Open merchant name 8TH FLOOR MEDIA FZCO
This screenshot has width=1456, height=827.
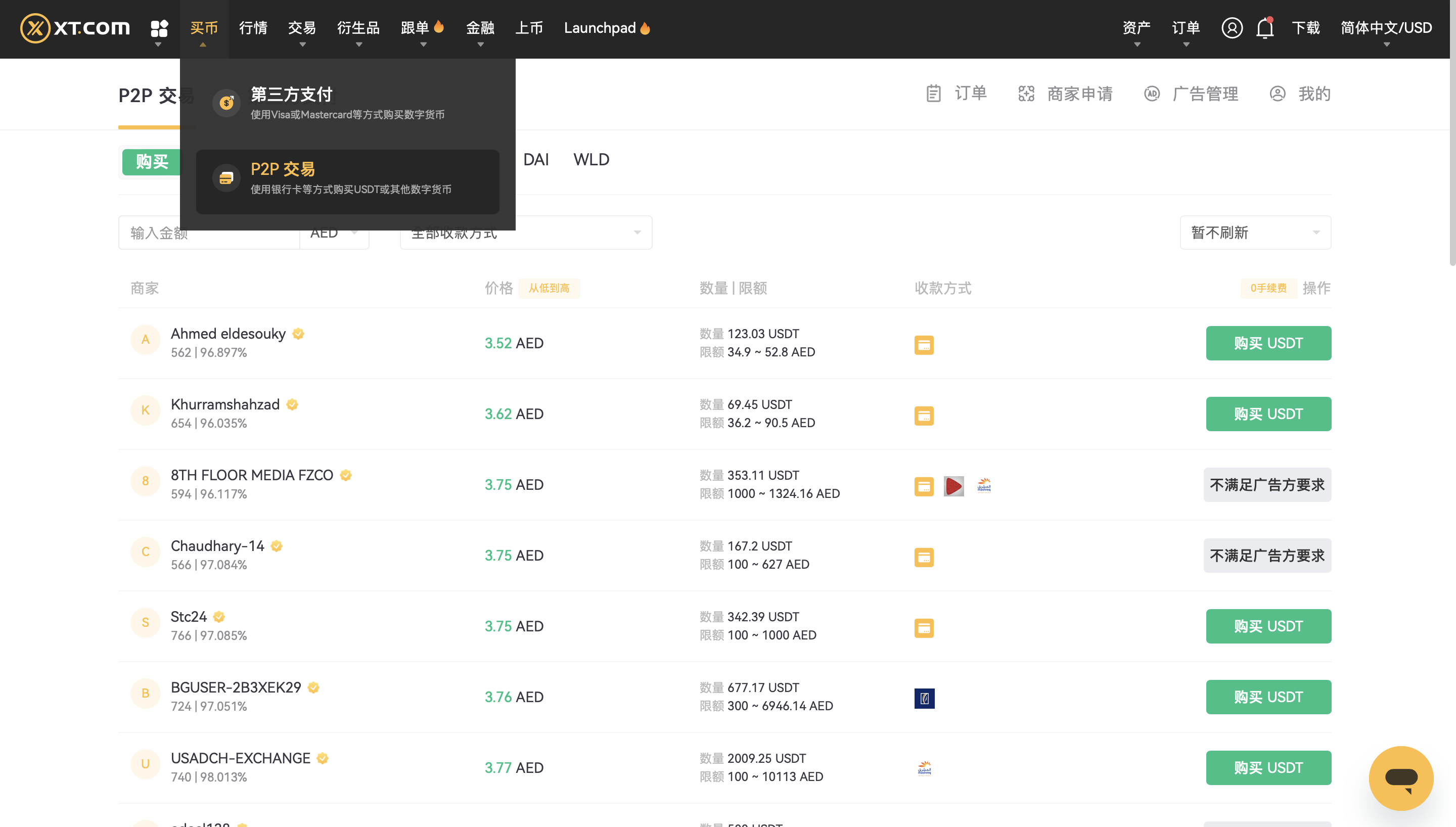point(252,475)
